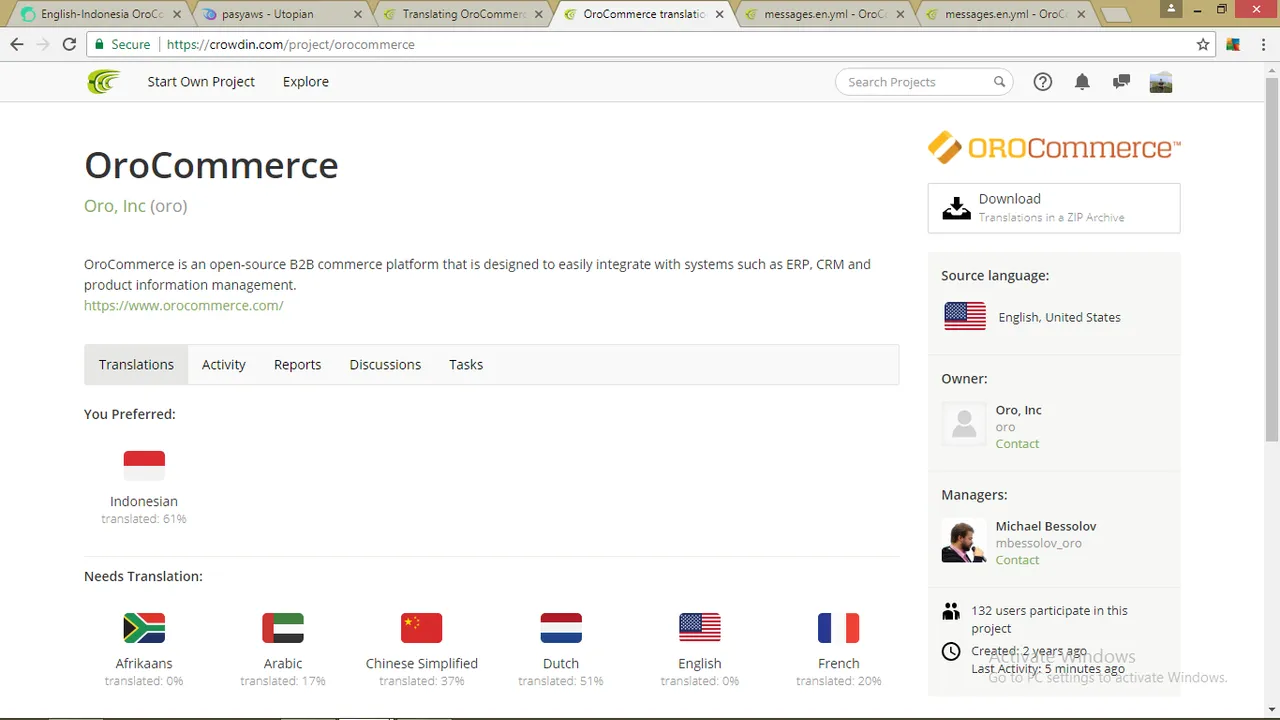Click the 'translated: 61%' text

click(x=144, y=519)
